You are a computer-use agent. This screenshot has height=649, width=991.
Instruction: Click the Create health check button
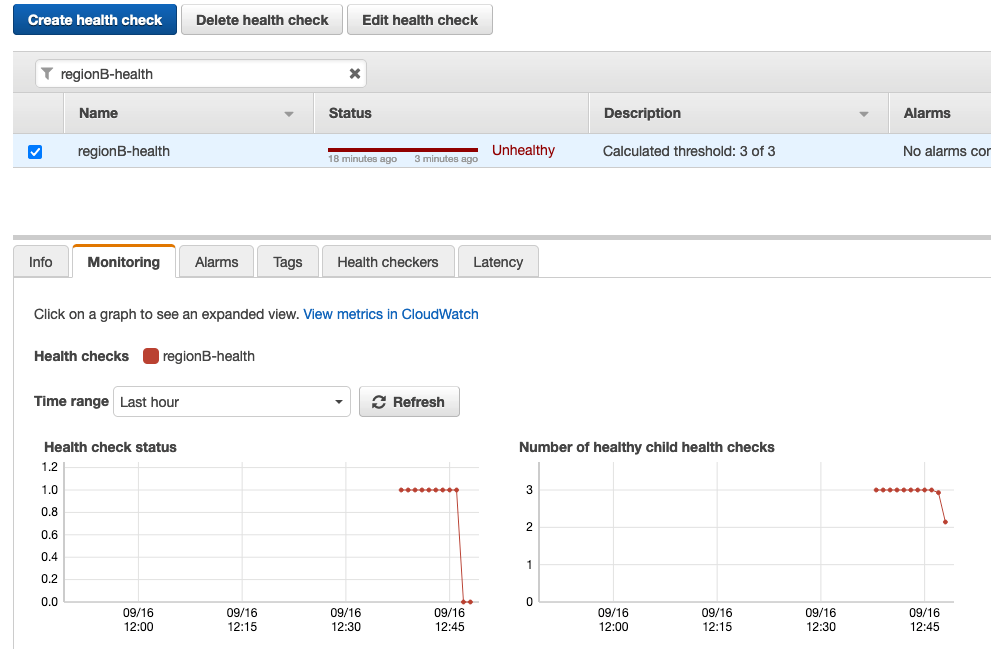click(x=94, y=19)
